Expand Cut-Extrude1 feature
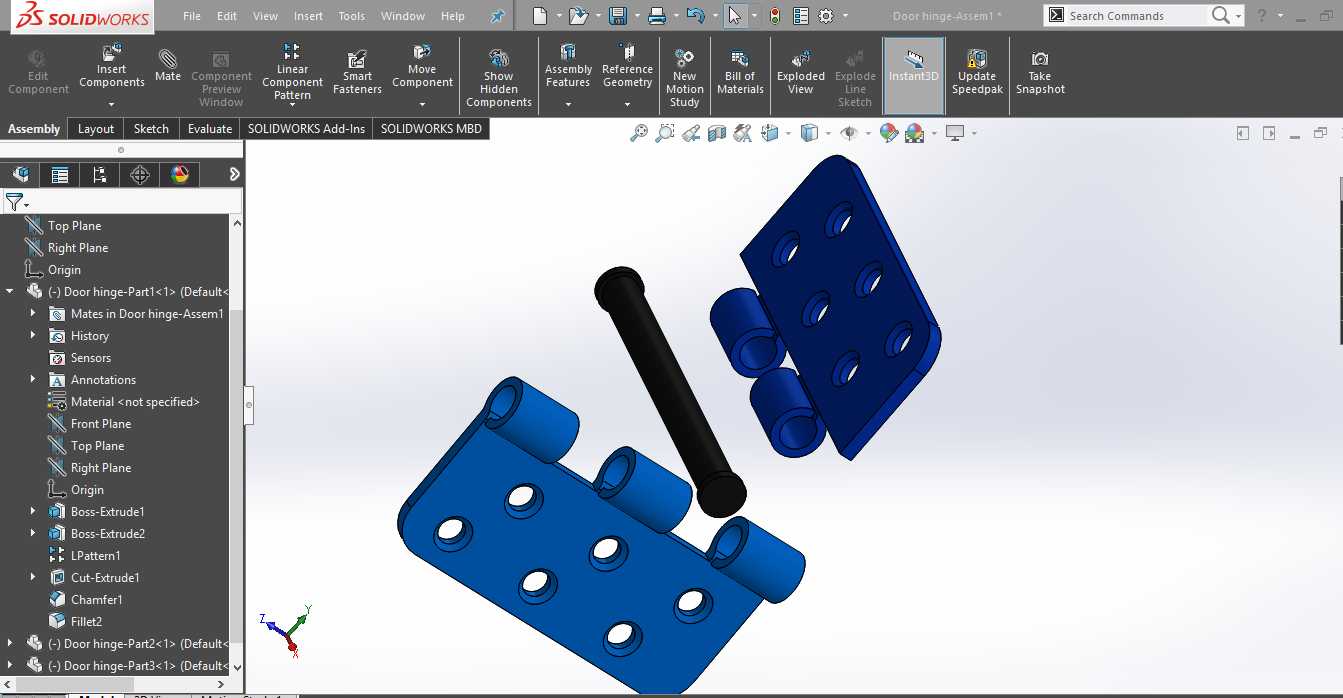Viewport: 1343px width, 698px height. (33, 577)
